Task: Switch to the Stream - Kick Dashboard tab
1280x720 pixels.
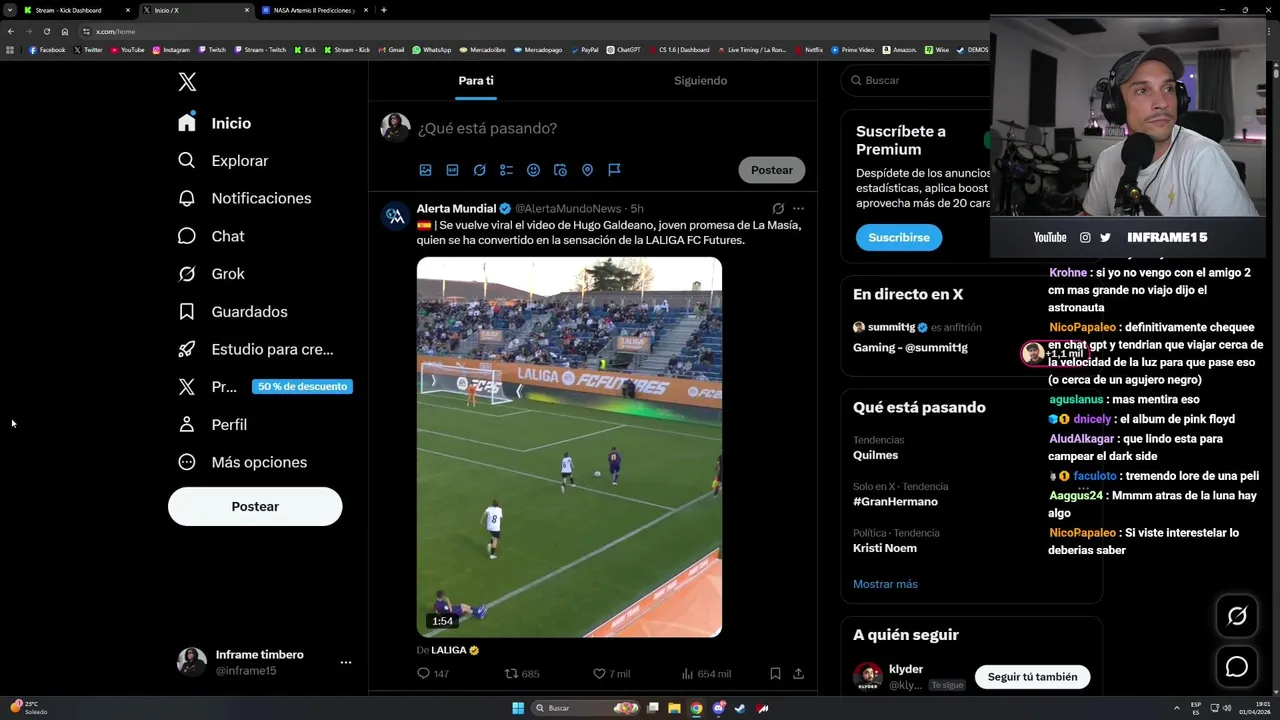Action: (x=75, y=10)
